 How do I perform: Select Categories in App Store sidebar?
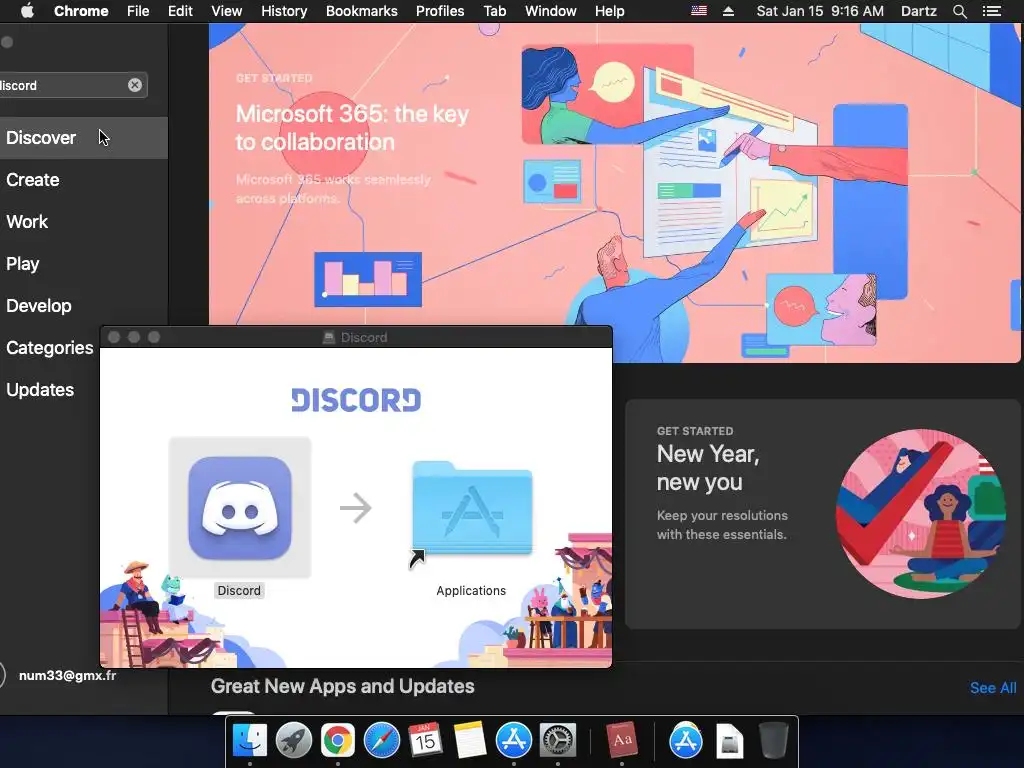point(50,347)
